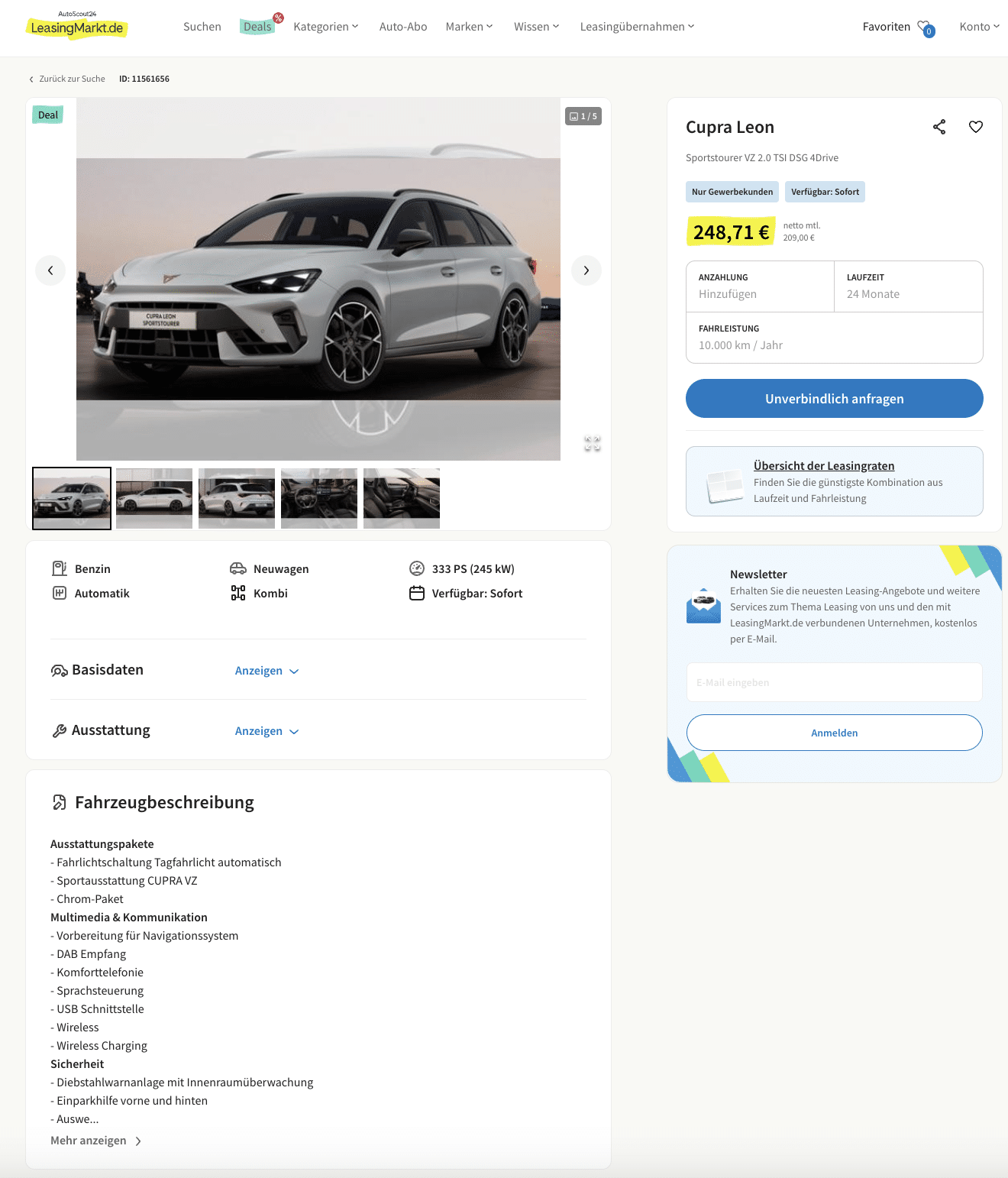
Task: Go to Auto-Abo
Action: pyautogui.click(x=403, y=27)
